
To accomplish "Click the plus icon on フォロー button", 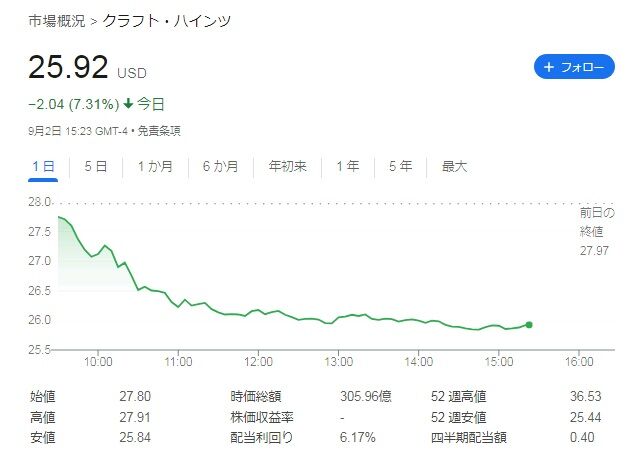I will tap(548, 68).
